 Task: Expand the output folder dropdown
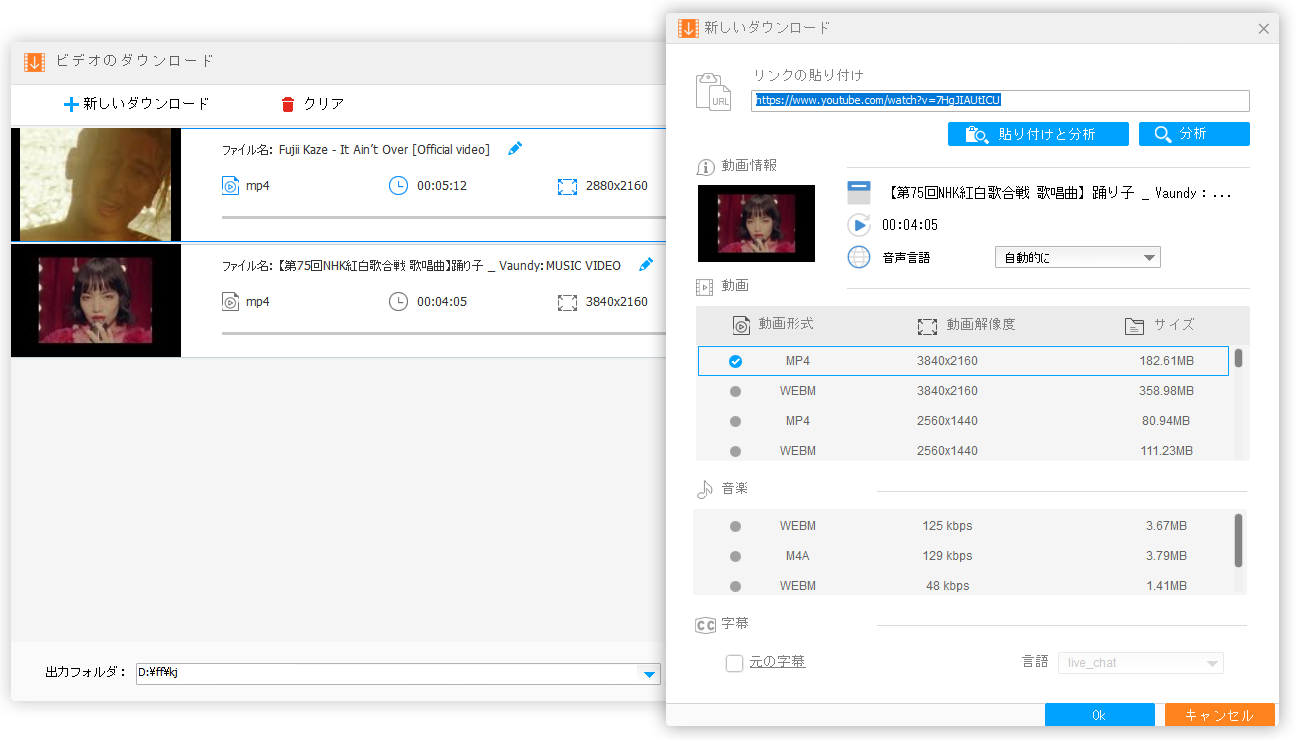point(648,674)
